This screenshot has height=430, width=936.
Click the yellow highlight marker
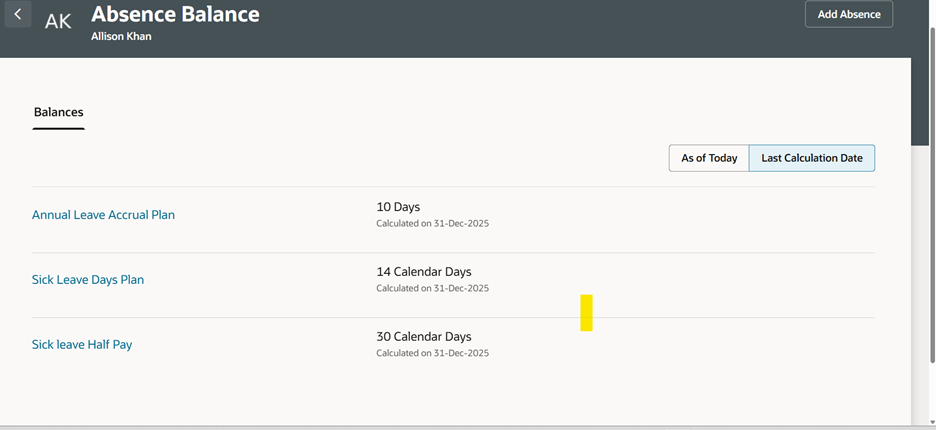[586, 312]
